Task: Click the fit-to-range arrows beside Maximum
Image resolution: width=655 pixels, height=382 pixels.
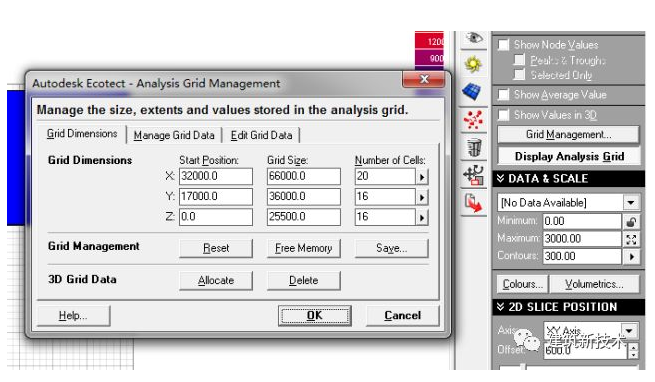Action: pyautogui.click(x=631, y=239)
